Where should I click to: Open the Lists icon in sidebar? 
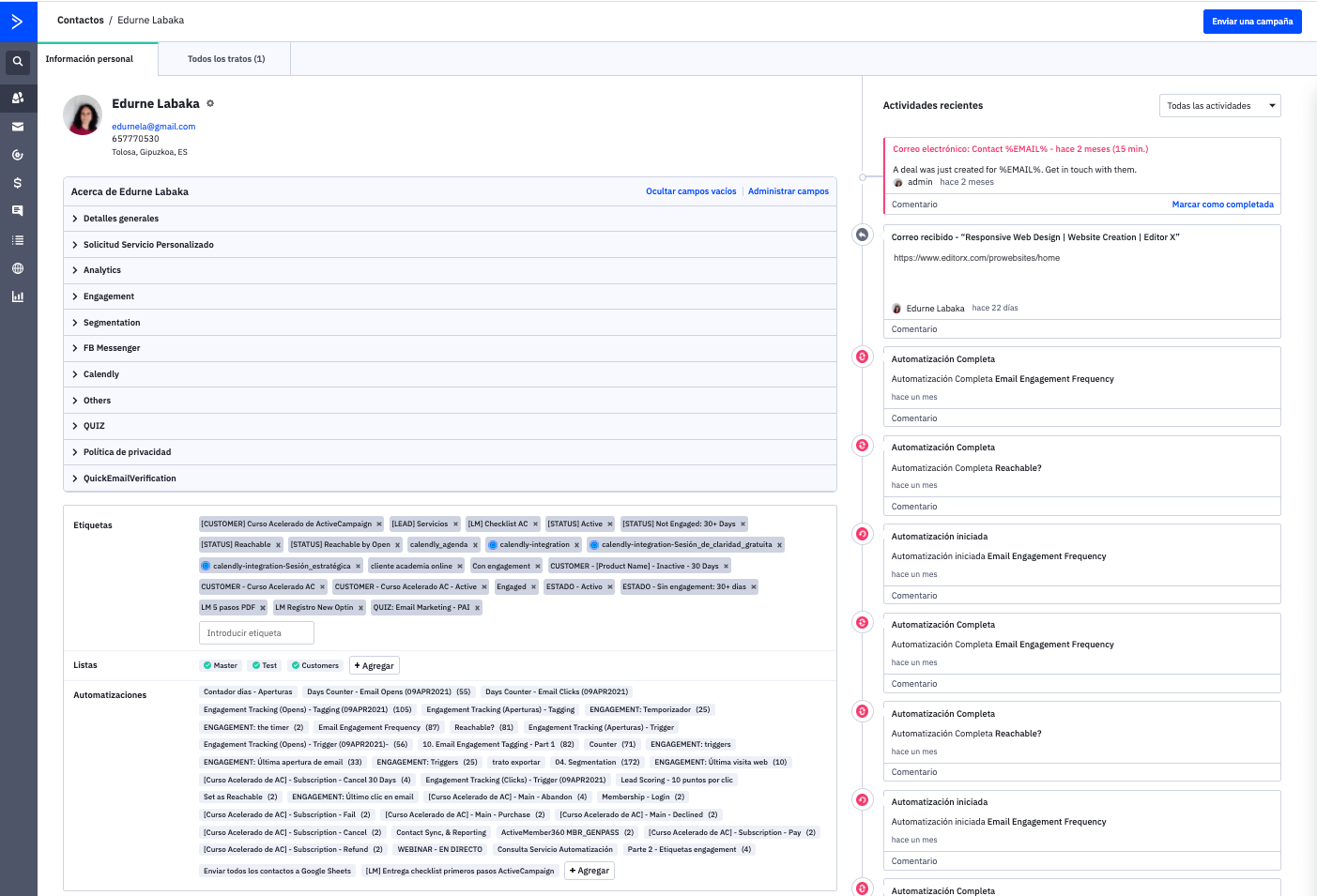(18, 240)
